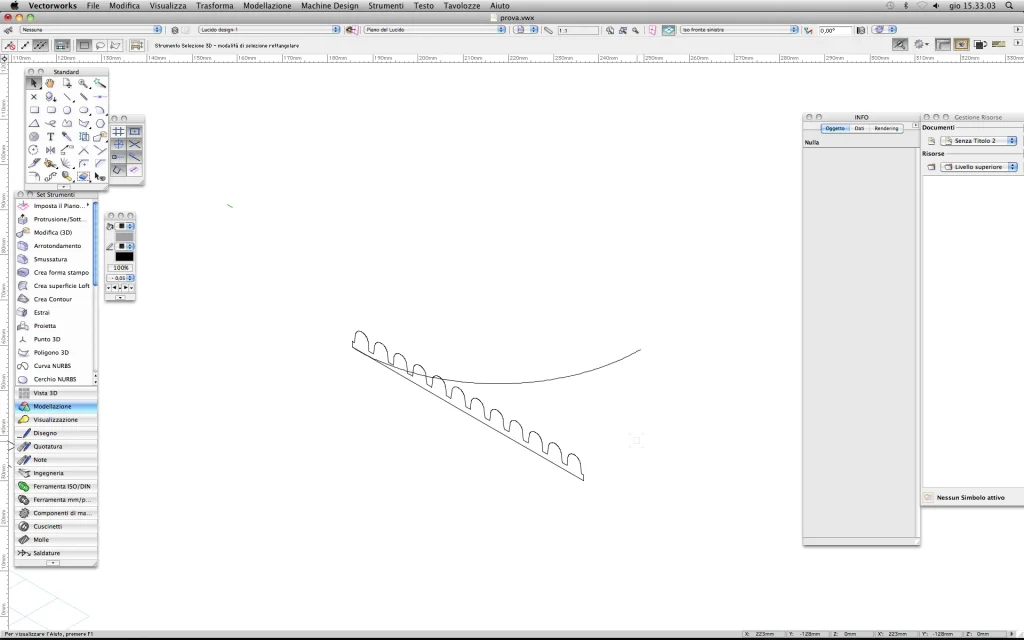Switch to lasso selection mode

100,45
